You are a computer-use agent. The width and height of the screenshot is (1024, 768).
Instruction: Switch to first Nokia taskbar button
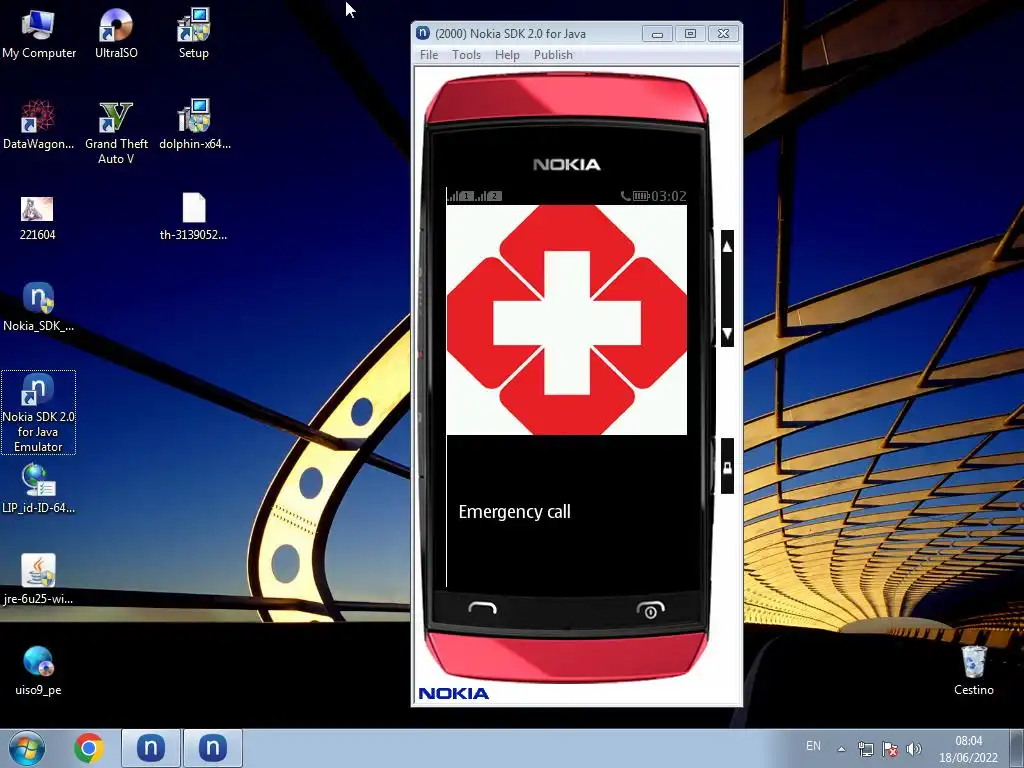tap(150, 748)
